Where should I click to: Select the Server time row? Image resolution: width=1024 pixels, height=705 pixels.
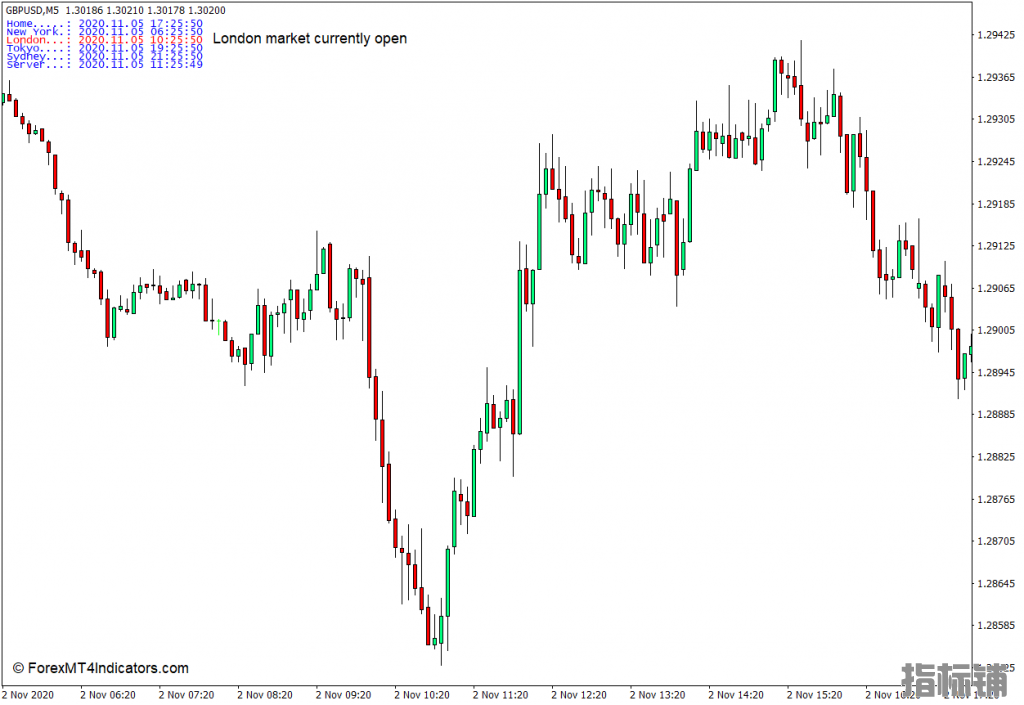[x=104, y=64]
